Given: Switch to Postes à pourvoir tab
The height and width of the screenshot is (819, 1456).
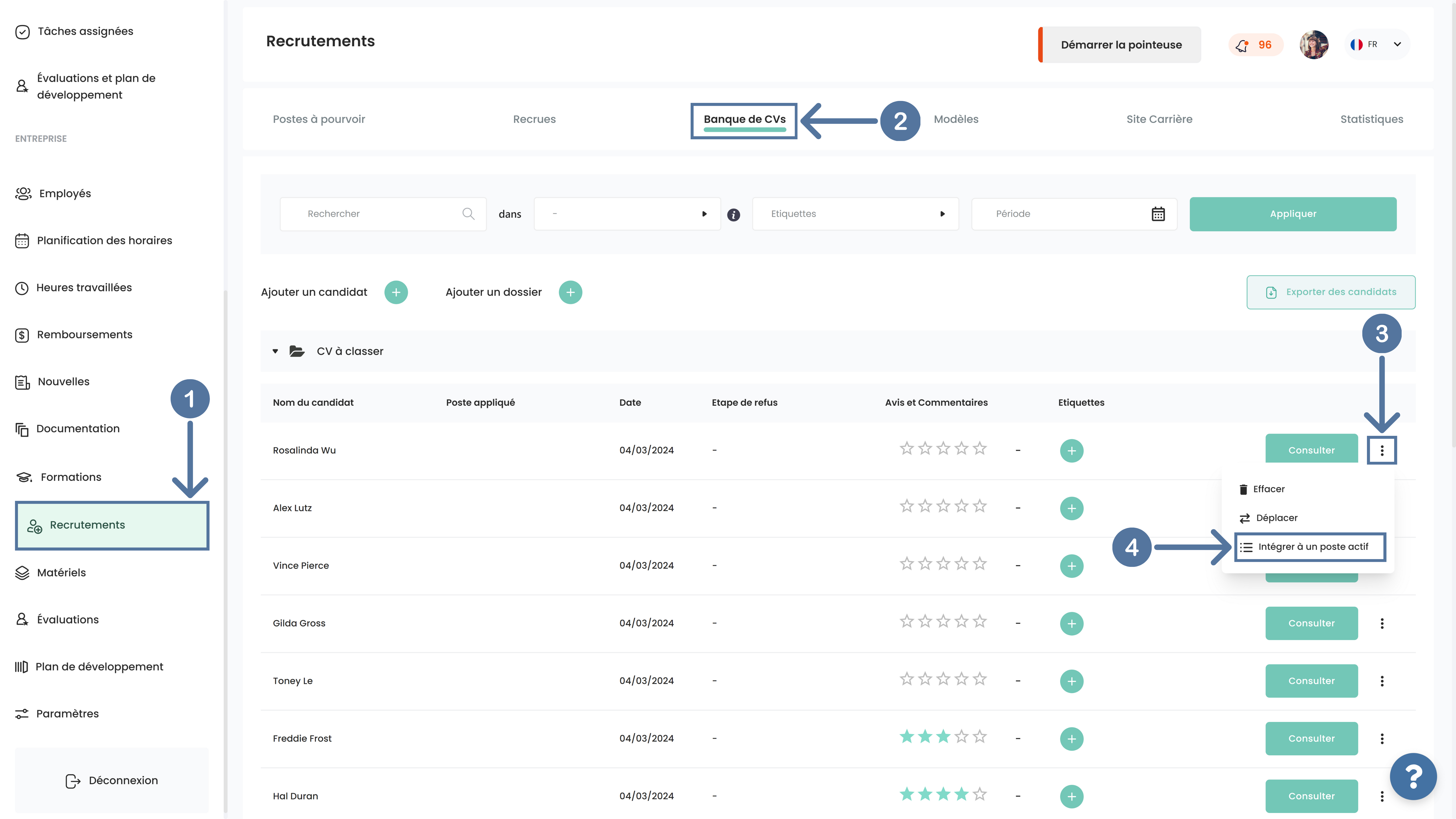Looking at the screenshot, I should [x=319, y=119].
